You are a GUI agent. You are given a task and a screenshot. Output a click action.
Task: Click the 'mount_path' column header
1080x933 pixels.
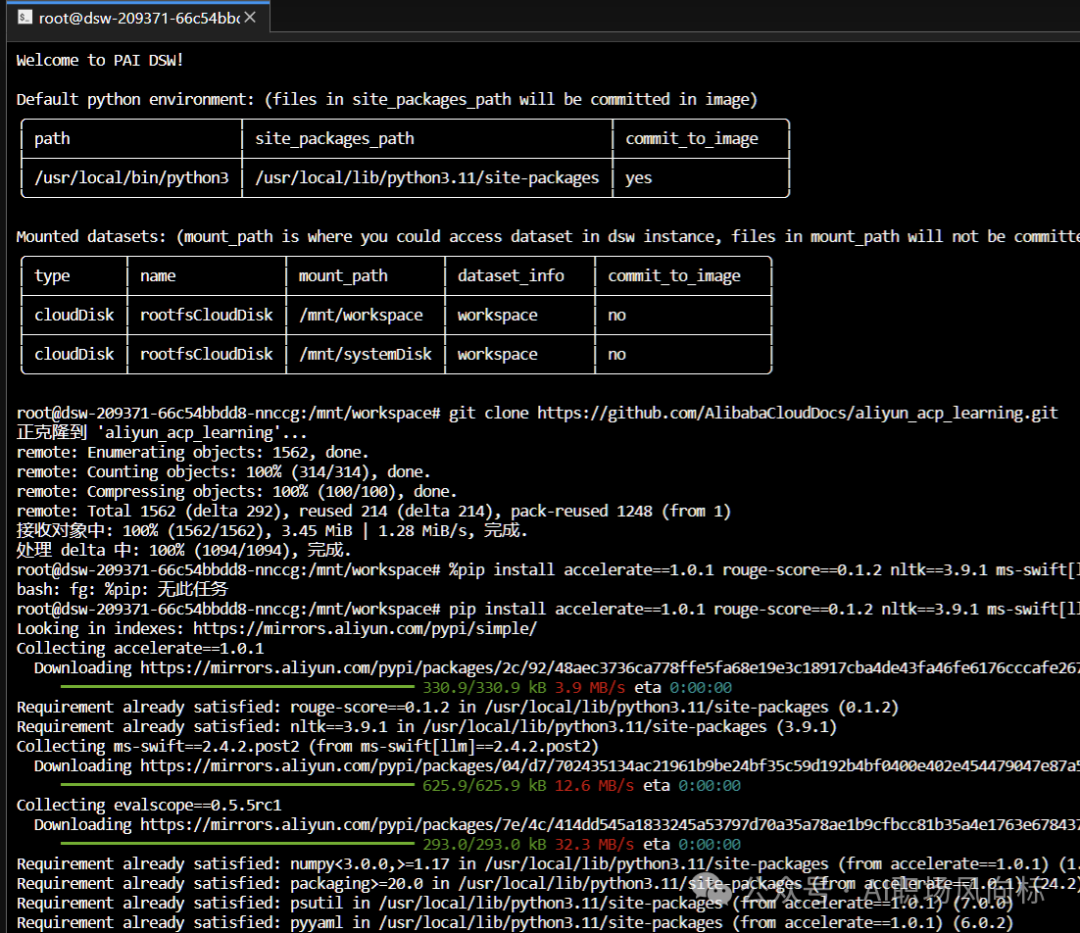click(343, 275)
